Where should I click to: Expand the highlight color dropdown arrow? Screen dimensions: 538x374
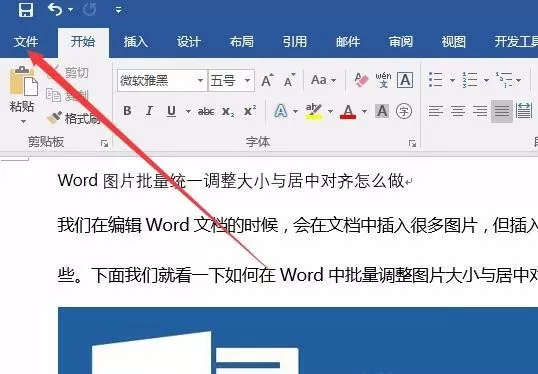click(x=330, y=112)
